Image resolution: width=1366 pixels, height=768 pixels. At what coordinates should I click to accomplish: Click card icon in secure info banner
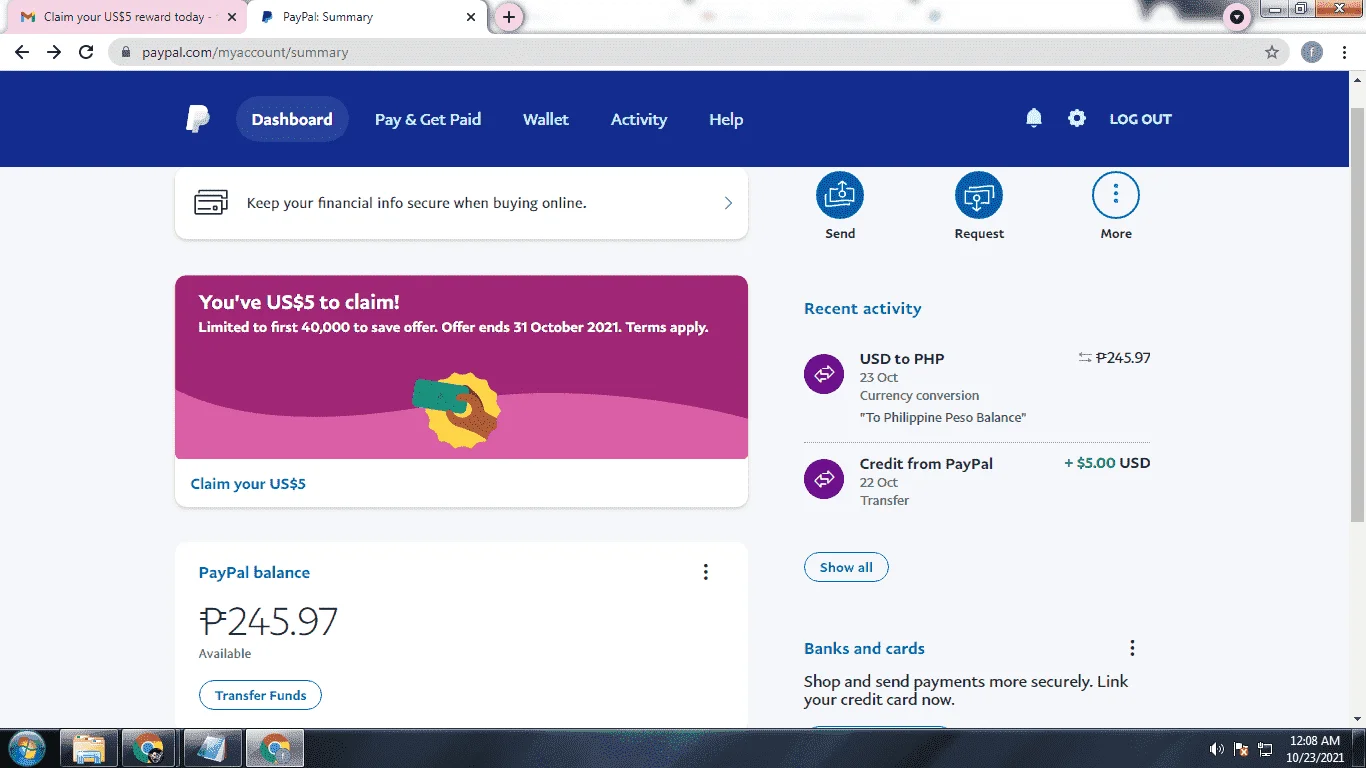[x=211, y=202]
